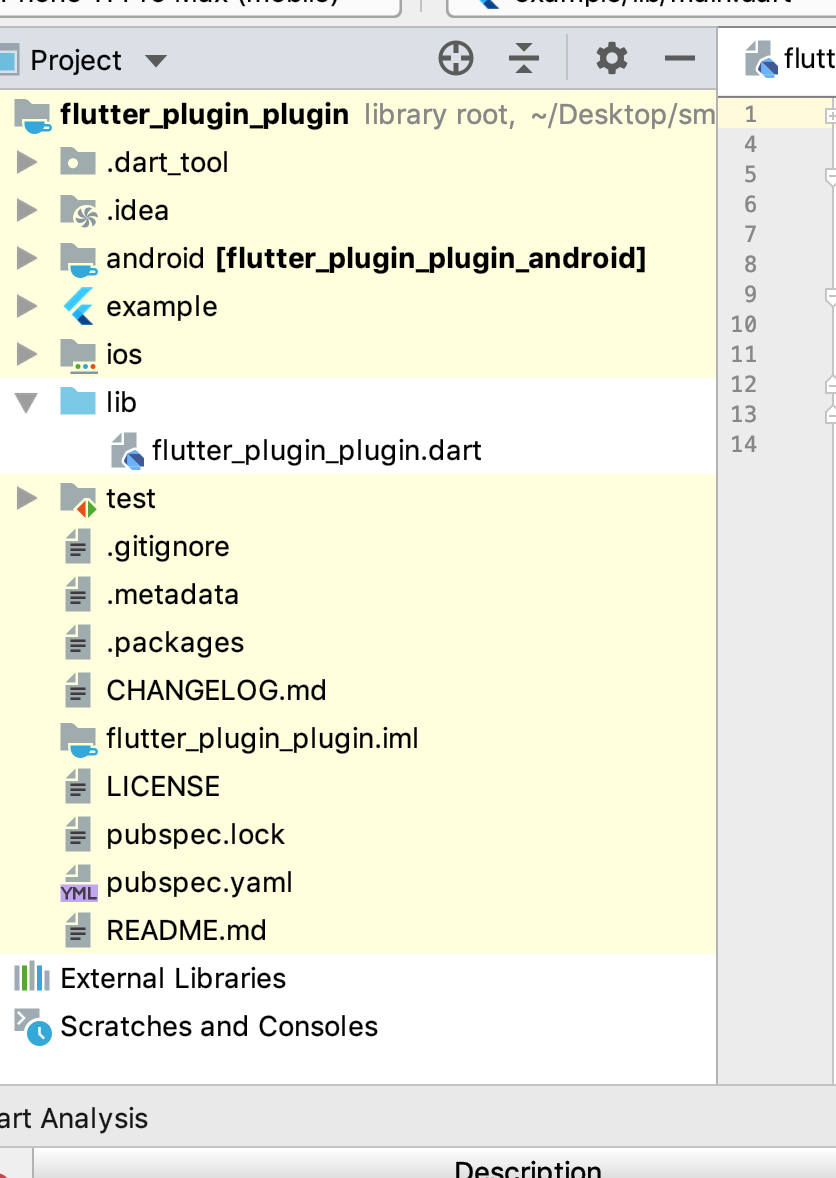Viewport: 836px width, 1178px height.
Task: Click the file icon beside LICENSE
Action: click(x=78, y=787)
